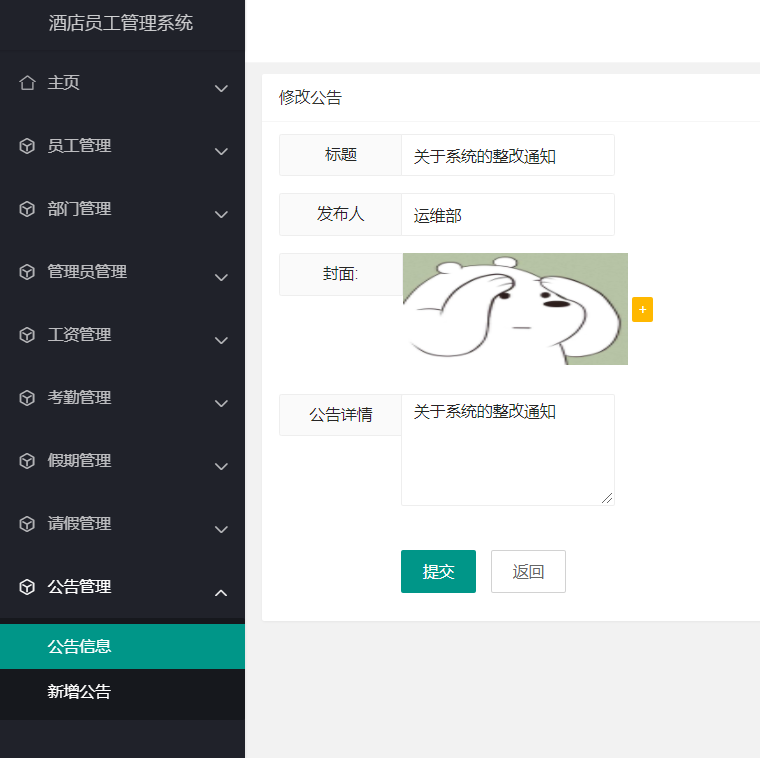
Task: Click the 公告详情 field label
Action: tap(340, 415)
